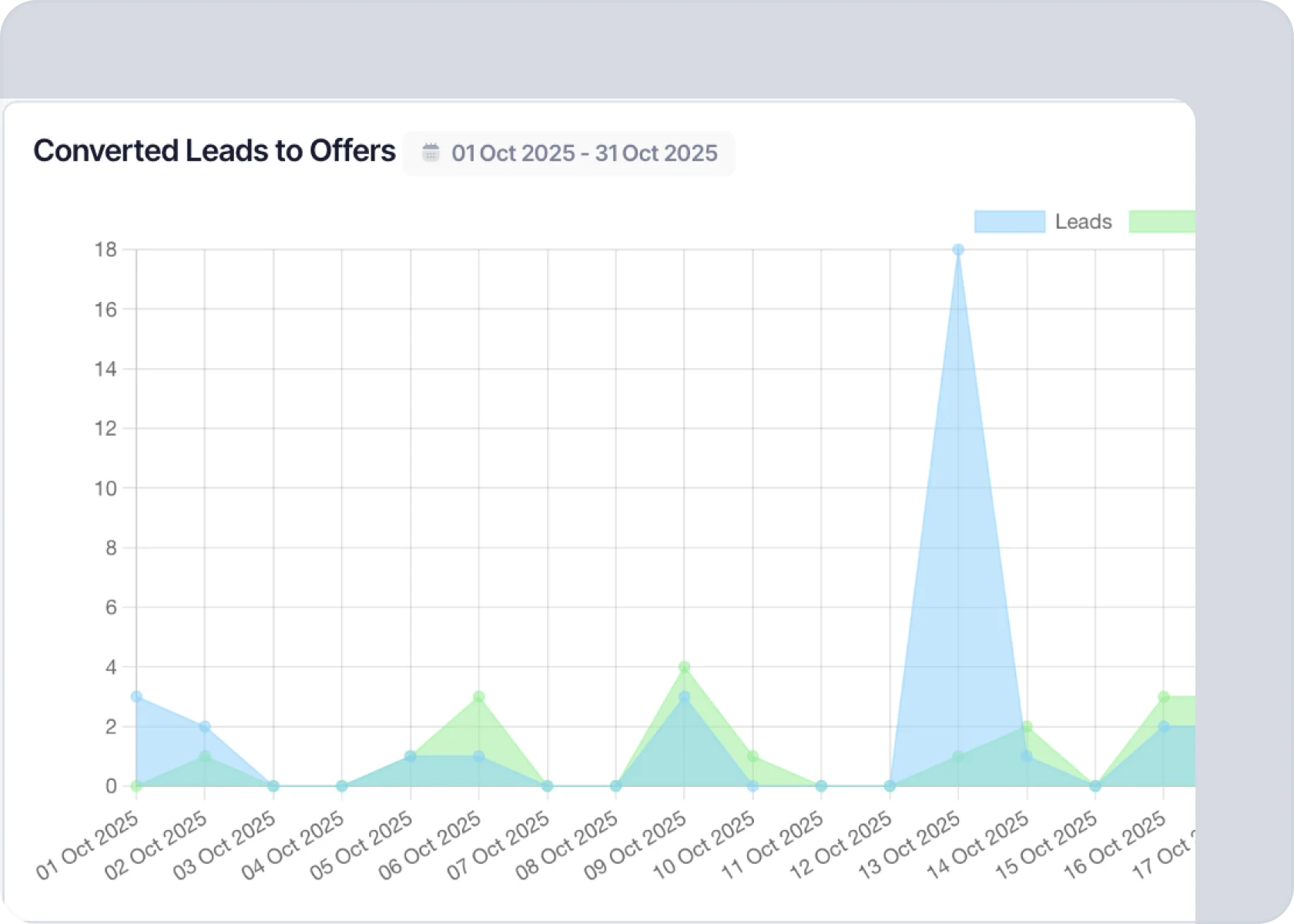This screenshot has width=1294, height=924.
Task: Select the green point on 13 Oct
Action: point(958,756)
